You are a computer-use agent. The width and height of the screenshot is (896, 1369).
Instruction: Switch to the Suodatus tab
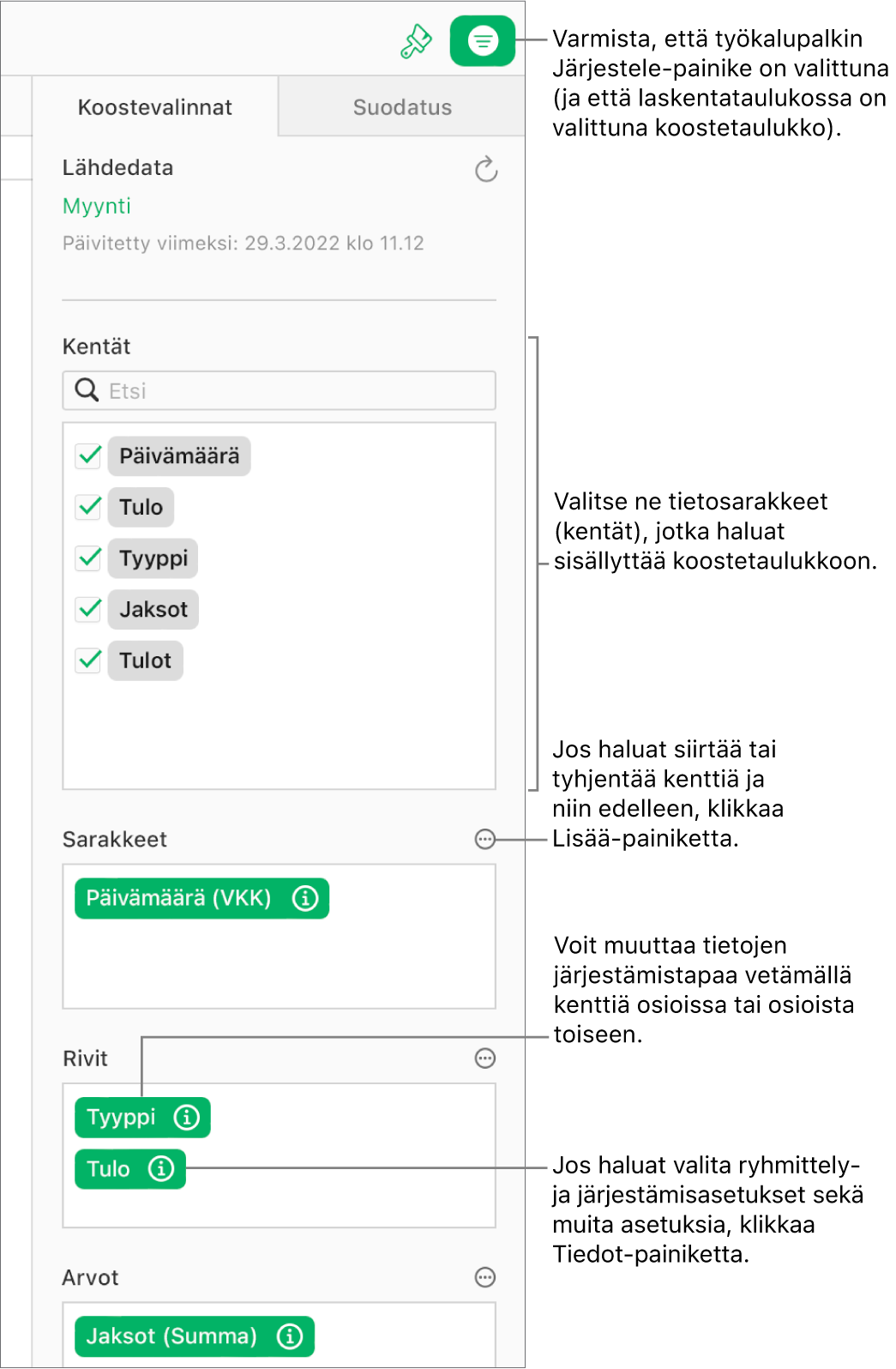click(x=402, y=107)
